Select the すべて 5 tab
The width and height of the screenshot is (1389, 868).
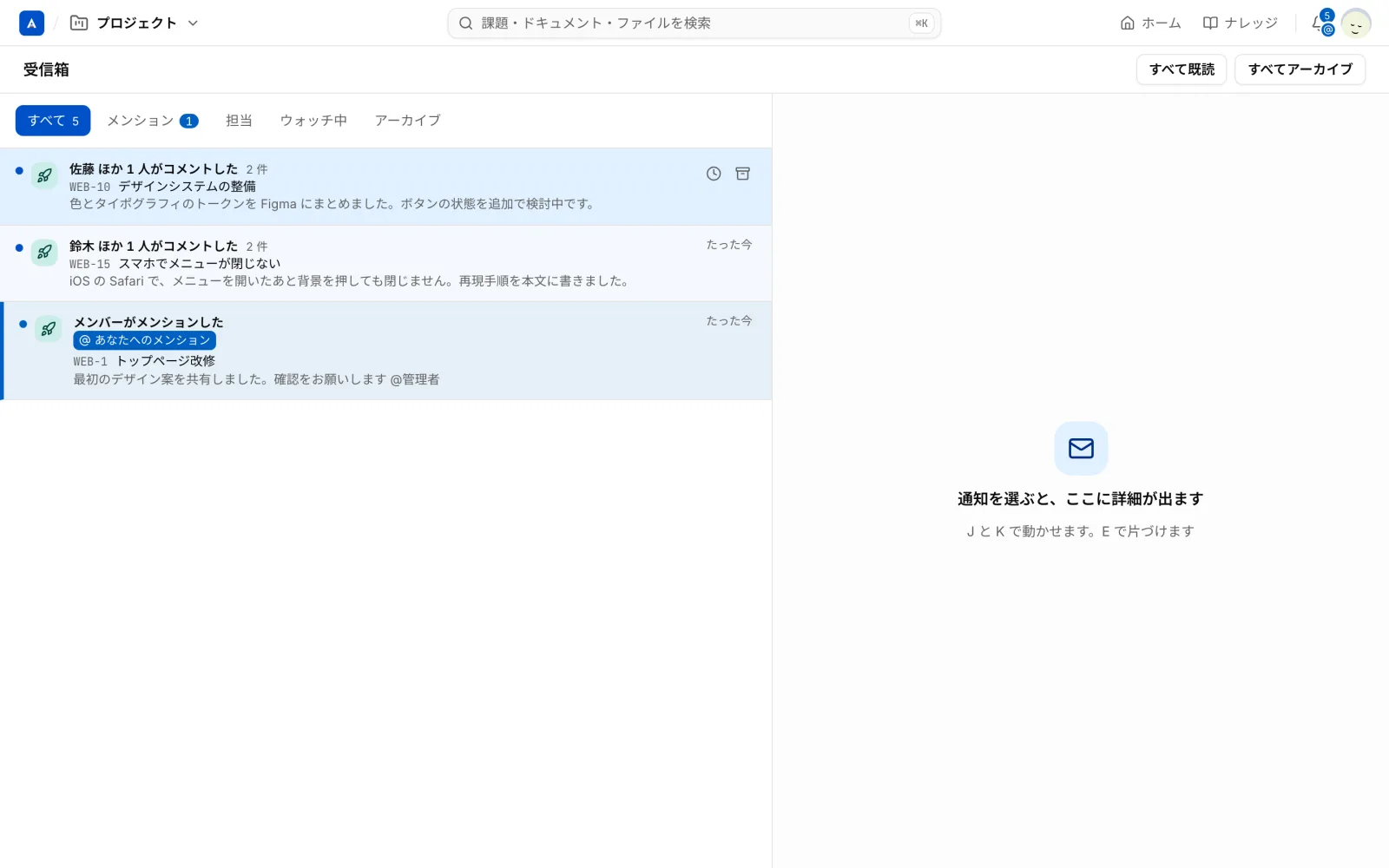pyautogui.click(x=53, y=121)
